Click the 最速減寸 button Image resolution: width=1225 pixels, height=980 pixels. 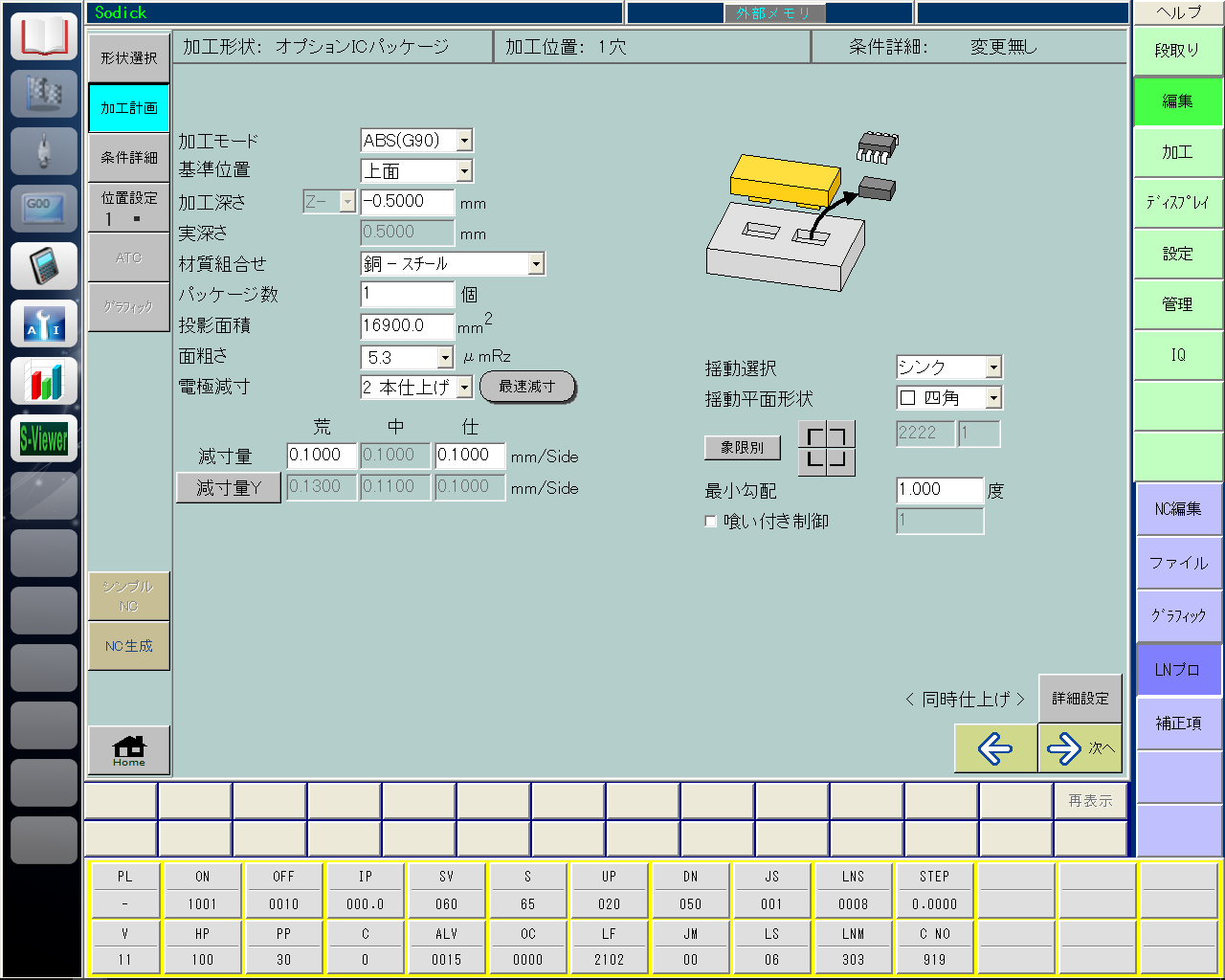pos(527,387)
